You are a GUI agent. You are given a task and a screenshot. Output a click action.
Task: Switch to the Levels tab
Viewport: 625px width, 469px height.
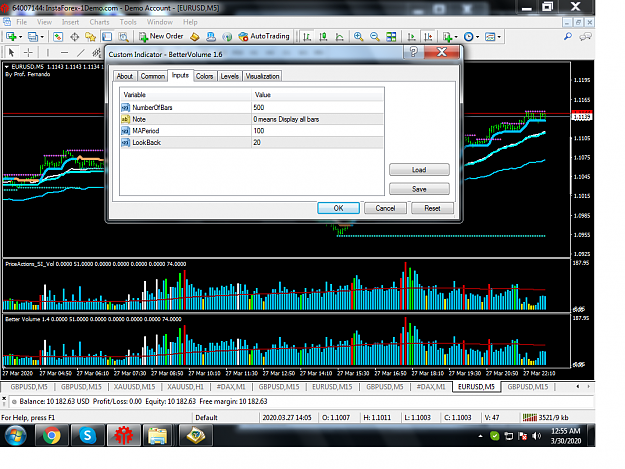tap(230, 76)
